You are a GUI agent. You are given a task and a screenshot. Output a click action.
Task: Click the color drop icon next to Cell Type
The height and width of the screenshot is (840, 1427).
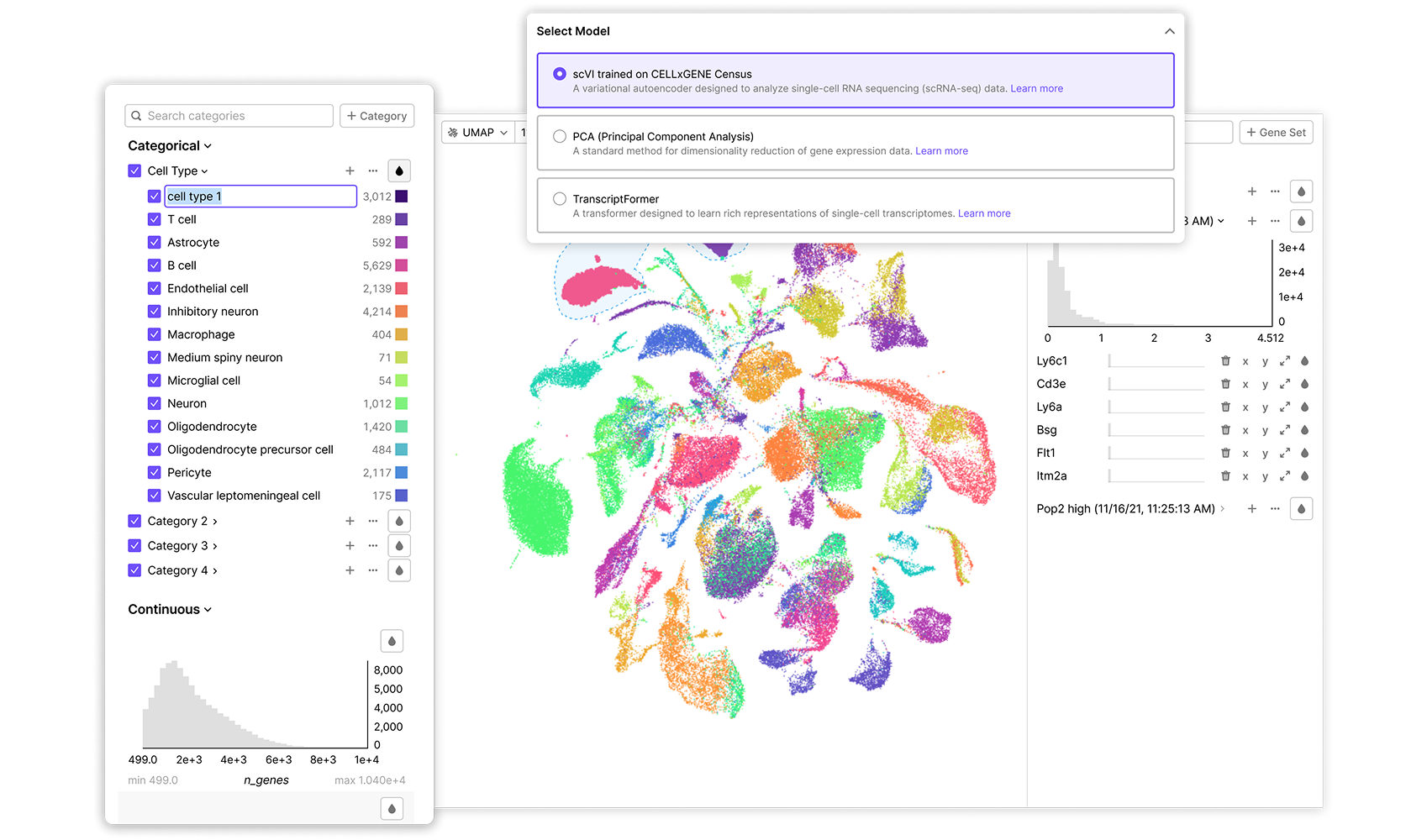click(x=398, y=171)
